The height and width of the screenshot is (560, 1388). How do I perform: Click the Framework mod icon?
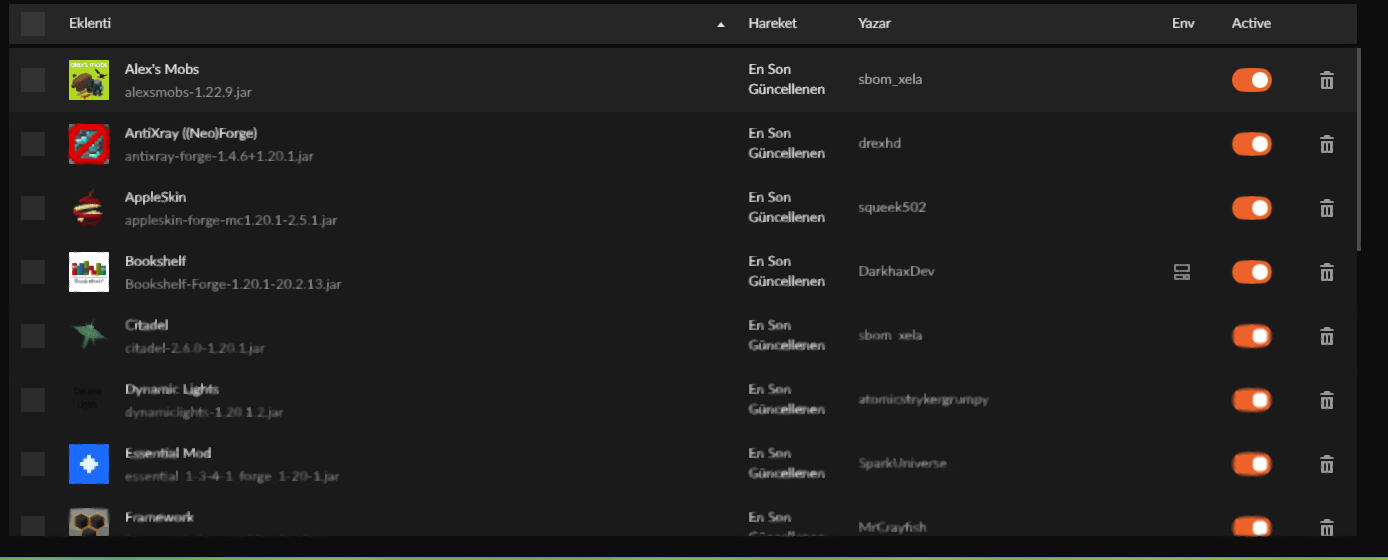tap(89, 524)
